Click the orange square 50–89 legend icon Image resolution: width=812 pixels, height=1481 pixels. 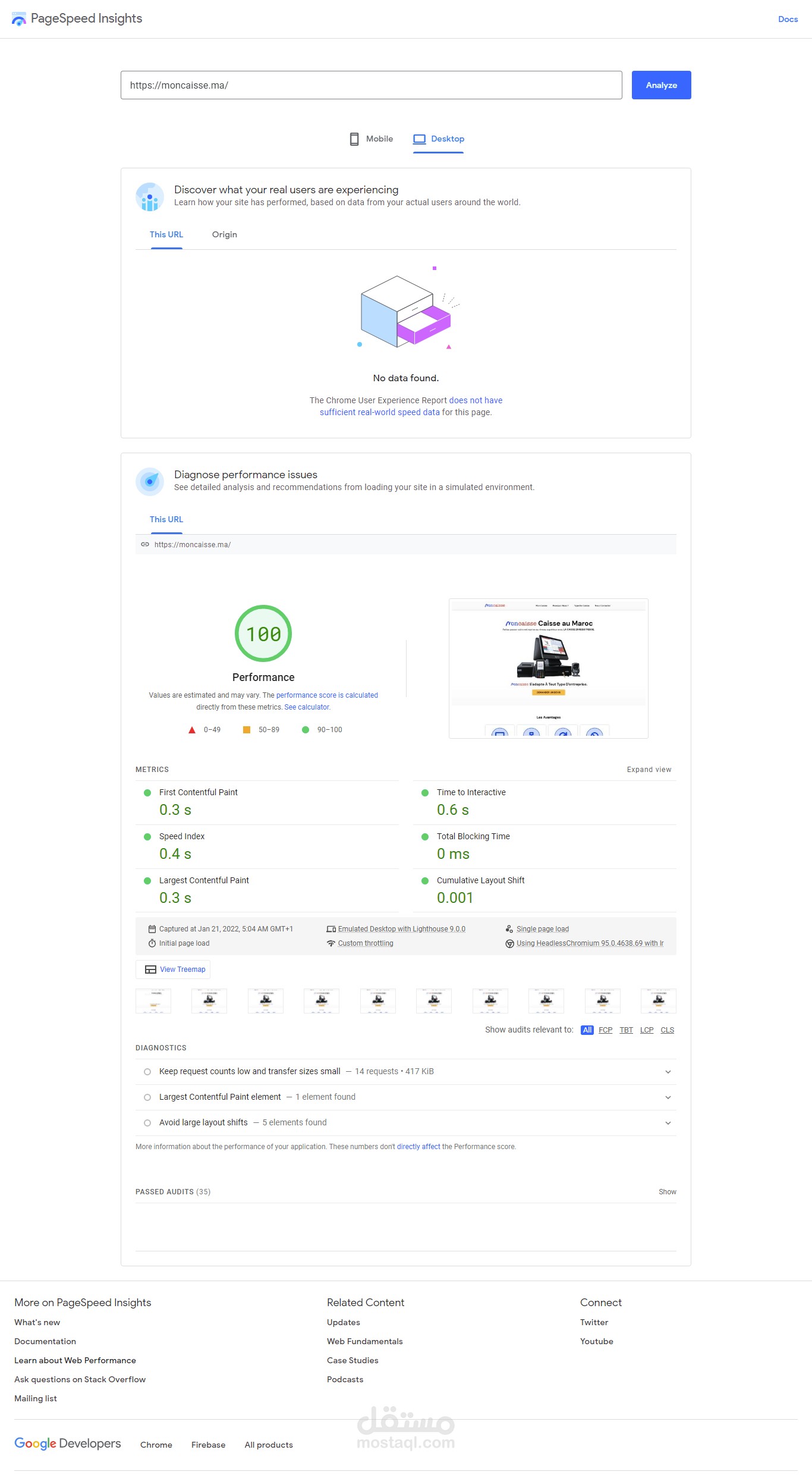(247, 730)
